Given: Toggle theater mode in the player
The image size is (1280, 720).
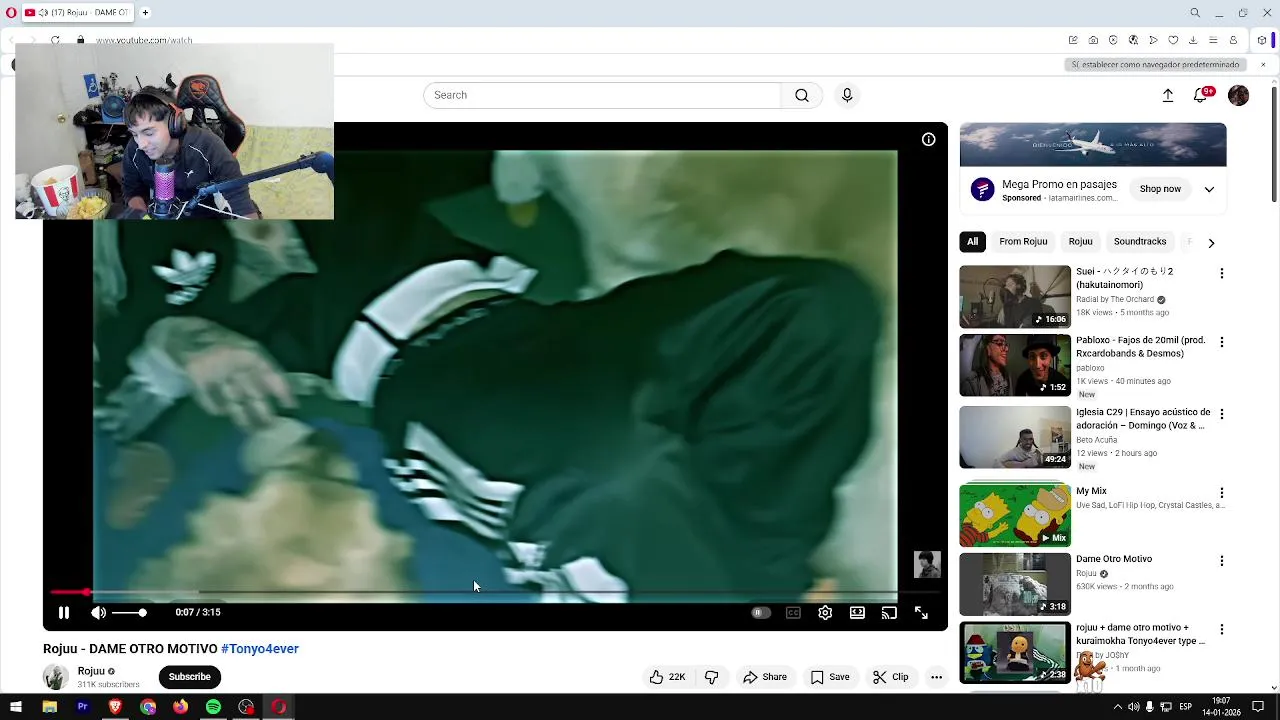Looking at the screenshot, I should point(857,612).
